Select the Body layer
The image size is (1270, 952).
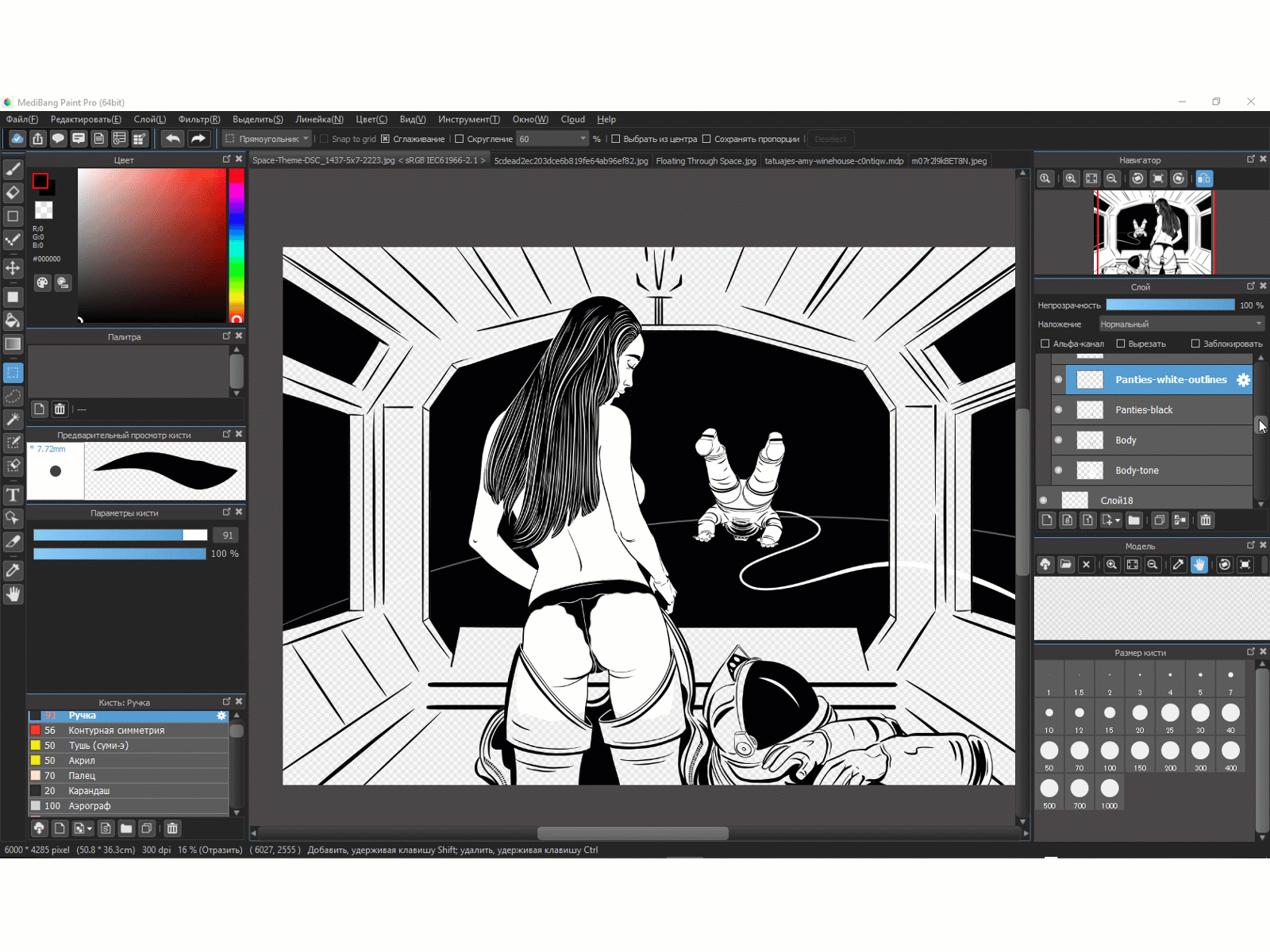click(x=1152, y=440)
